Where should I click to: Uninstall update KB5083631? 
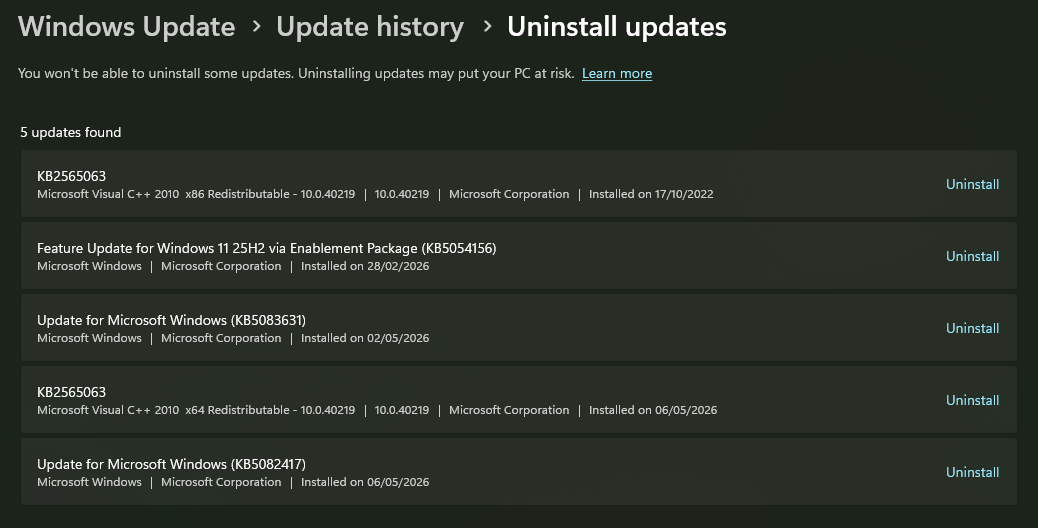tap(972, 328)
